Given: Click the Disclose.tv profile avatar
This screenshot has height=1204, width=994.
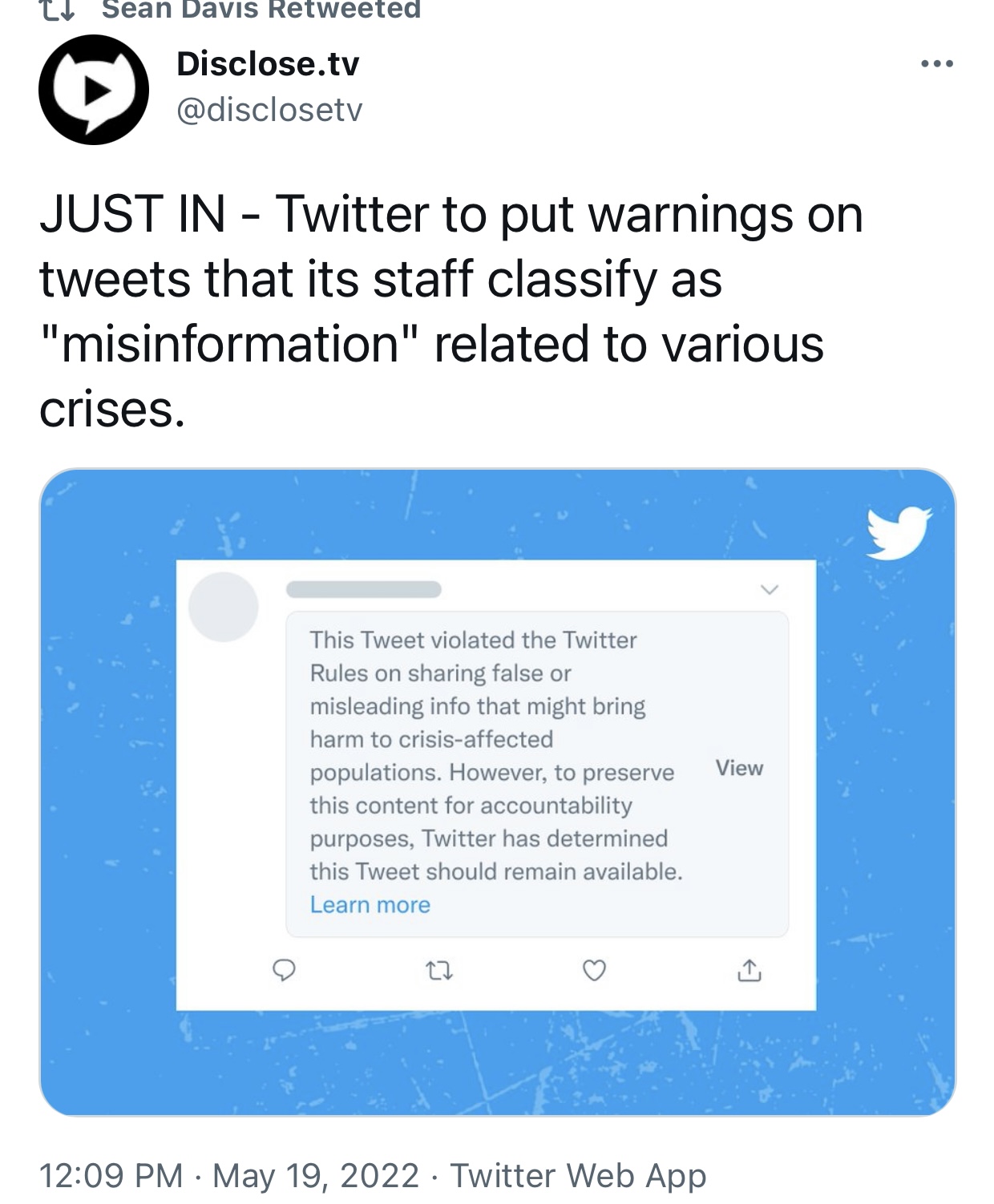Looking at the screenshot, I should (94, 90).
